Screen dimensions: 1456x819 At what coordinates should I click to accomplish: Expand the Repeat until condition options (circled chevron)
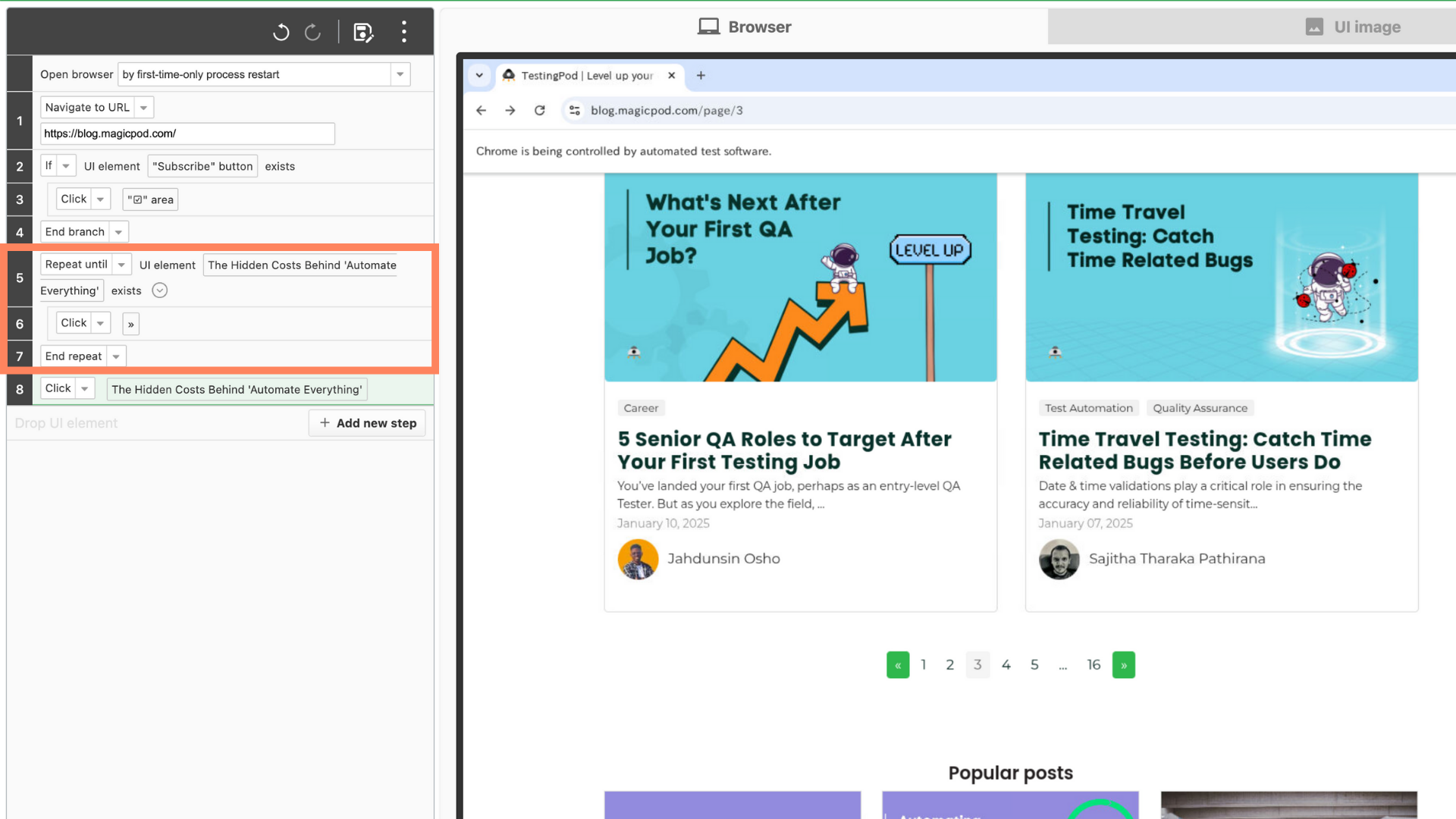159,290
